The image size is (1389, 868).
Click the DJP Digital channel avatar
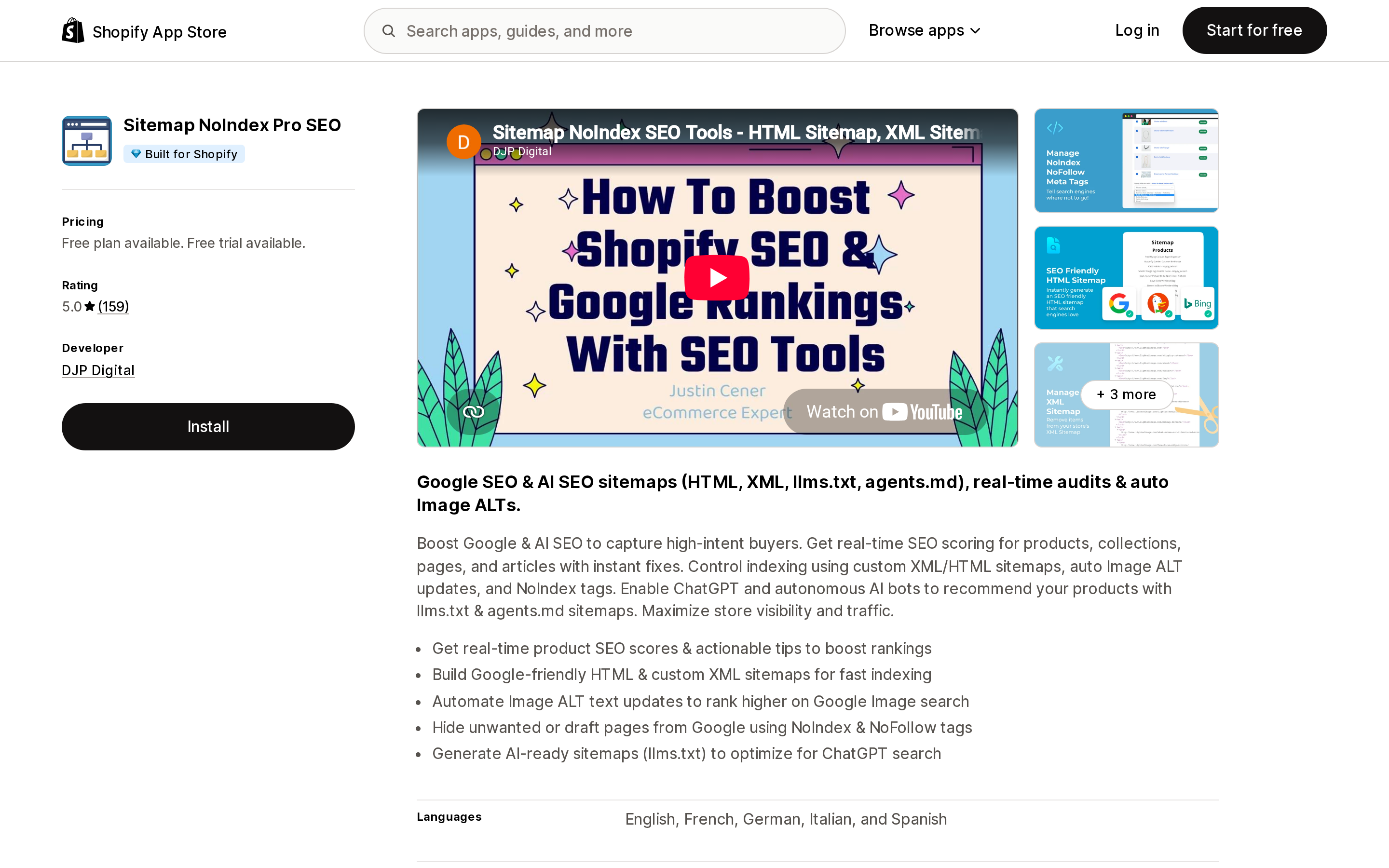[464, 142]
